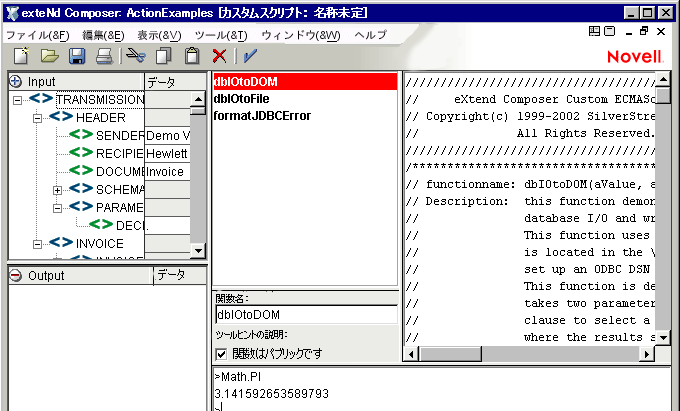Click the tile windows icon in menu bar
Viewport: 680px width, 411px height.
tap(594, 31)
